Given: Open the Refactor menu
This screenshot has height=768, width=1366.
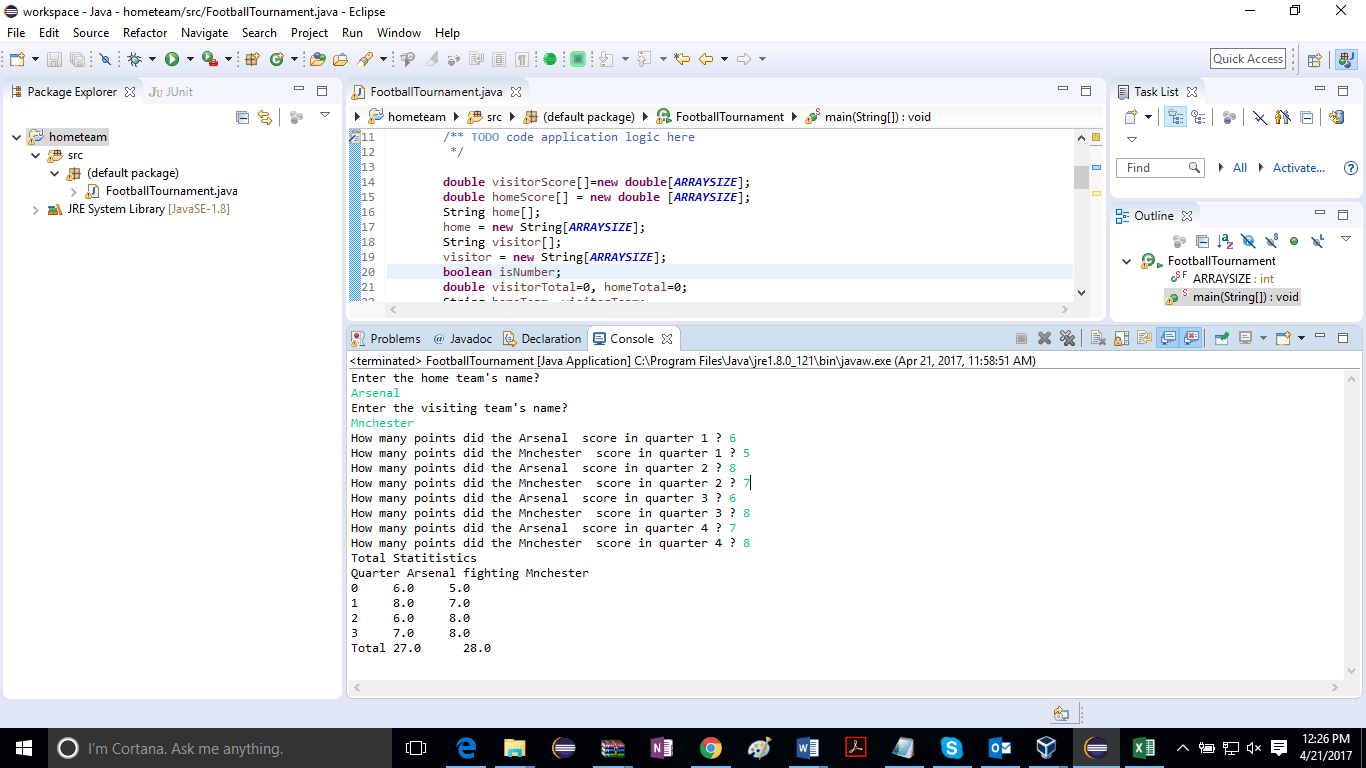Looking at the screenshot, I should pyautogui.click(x=145, y=33).
